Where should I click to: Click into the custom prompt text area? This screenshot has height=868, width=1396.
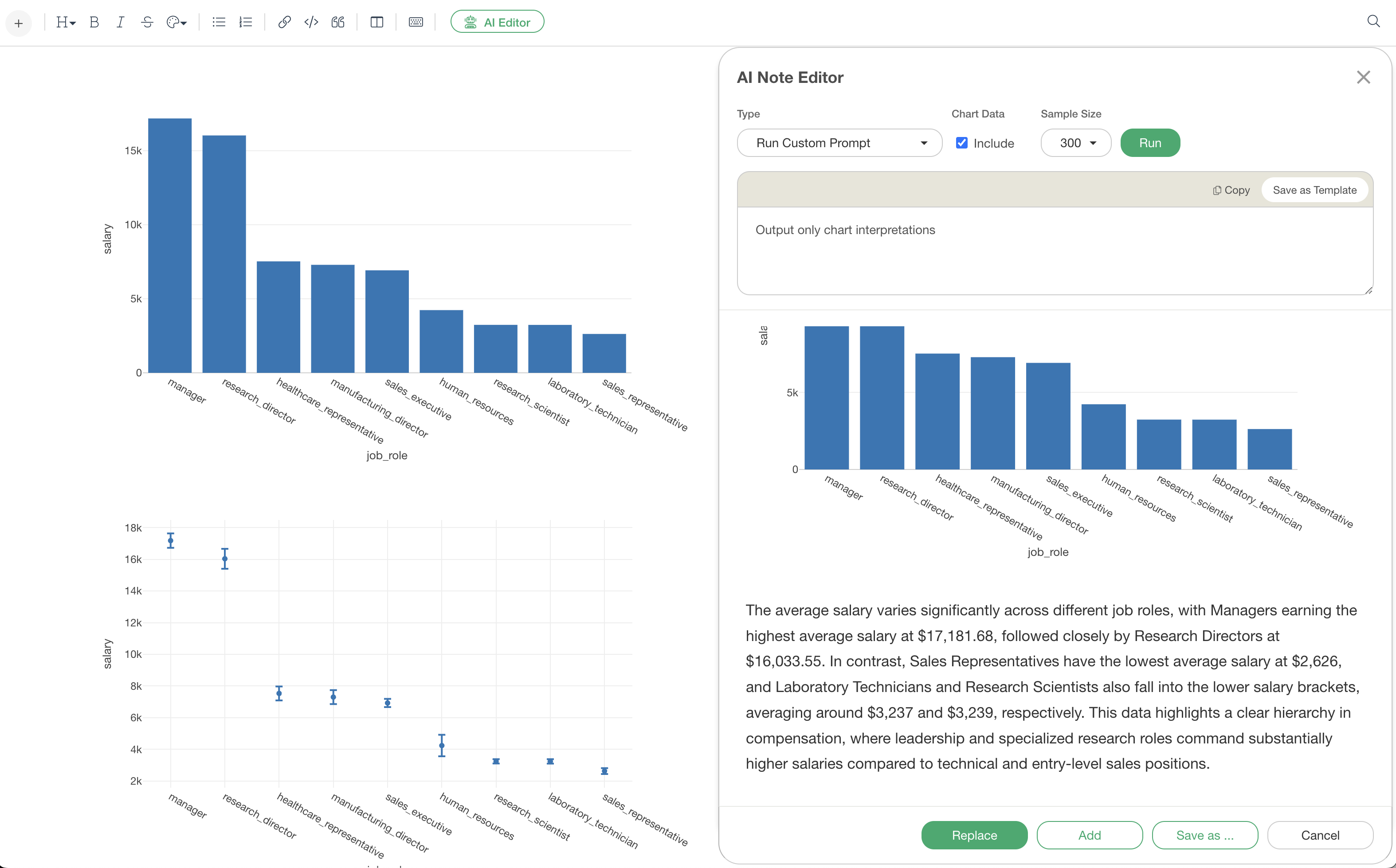click(x=1055, y=251)
